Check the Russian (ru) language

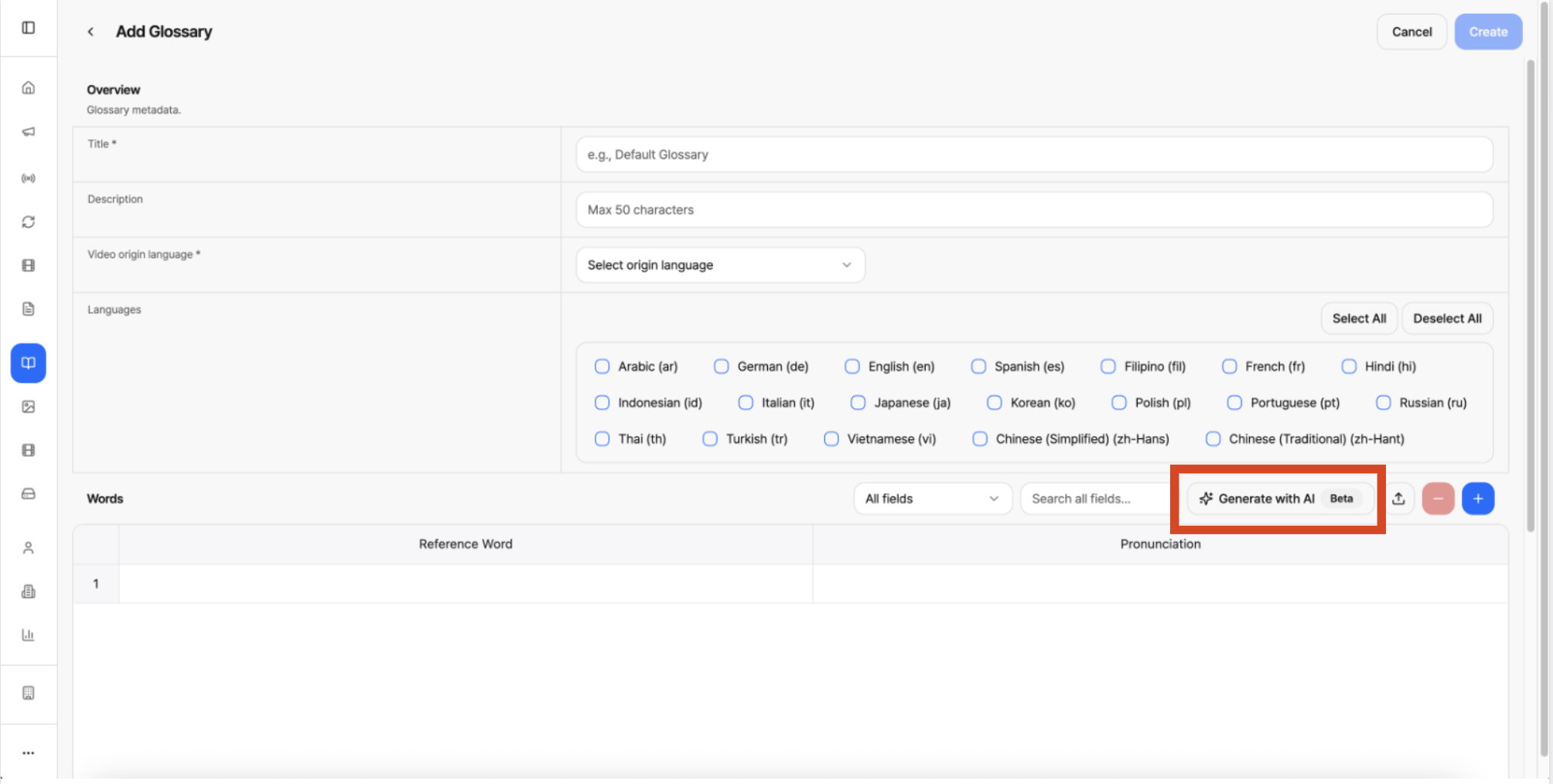1384,403
